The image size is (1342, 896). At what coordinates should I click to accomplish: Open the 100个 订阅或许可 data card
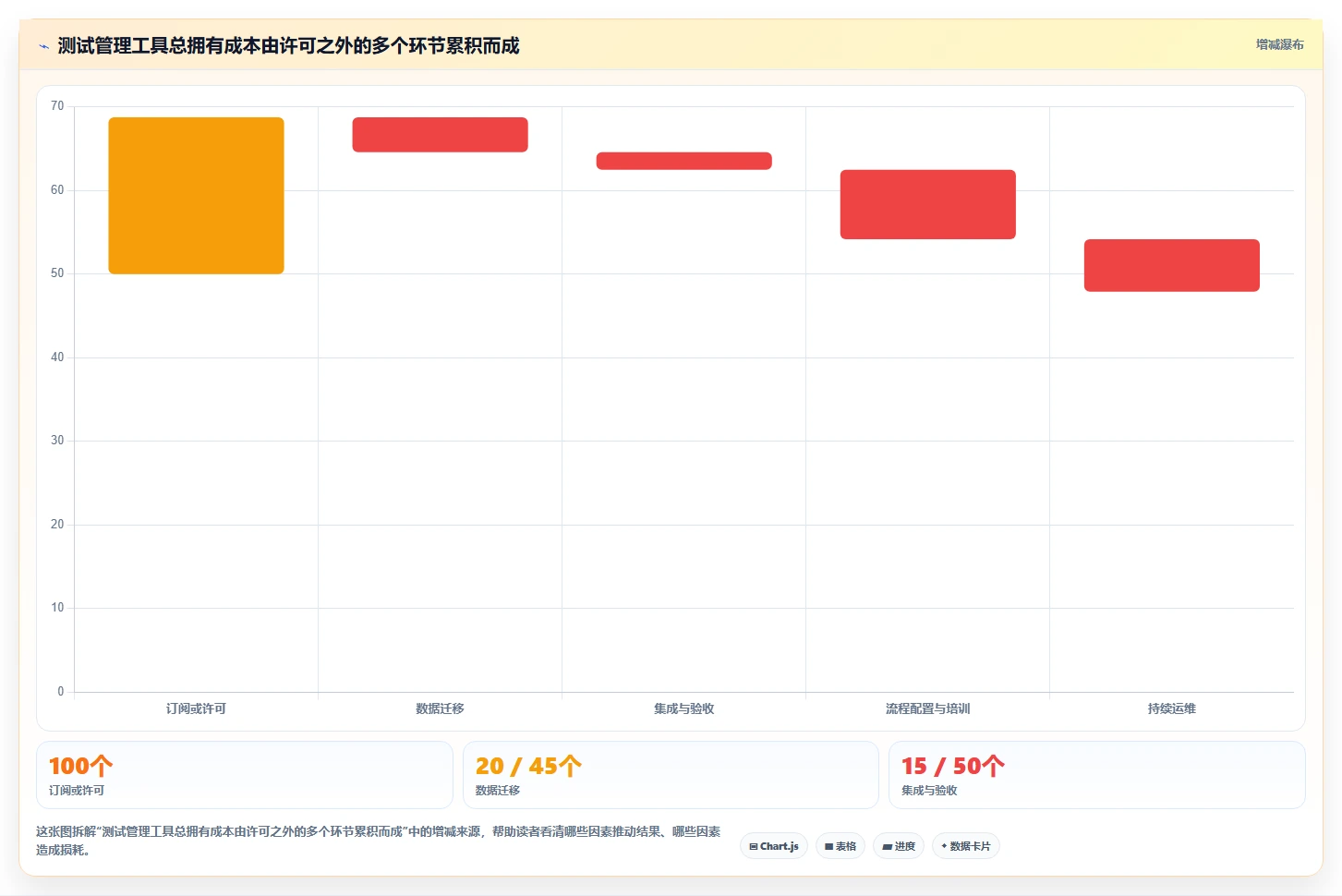(244, 775)
